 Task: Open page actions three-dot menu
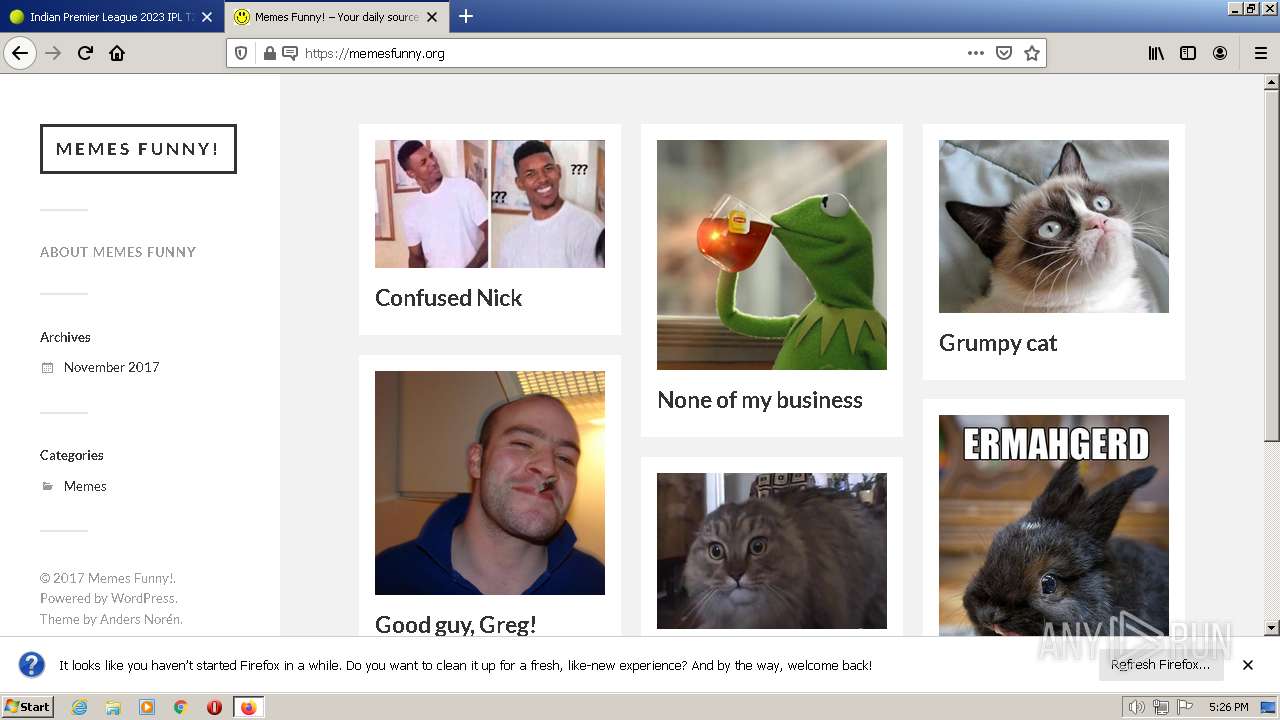pyautogui.click(x=976, y=53)
